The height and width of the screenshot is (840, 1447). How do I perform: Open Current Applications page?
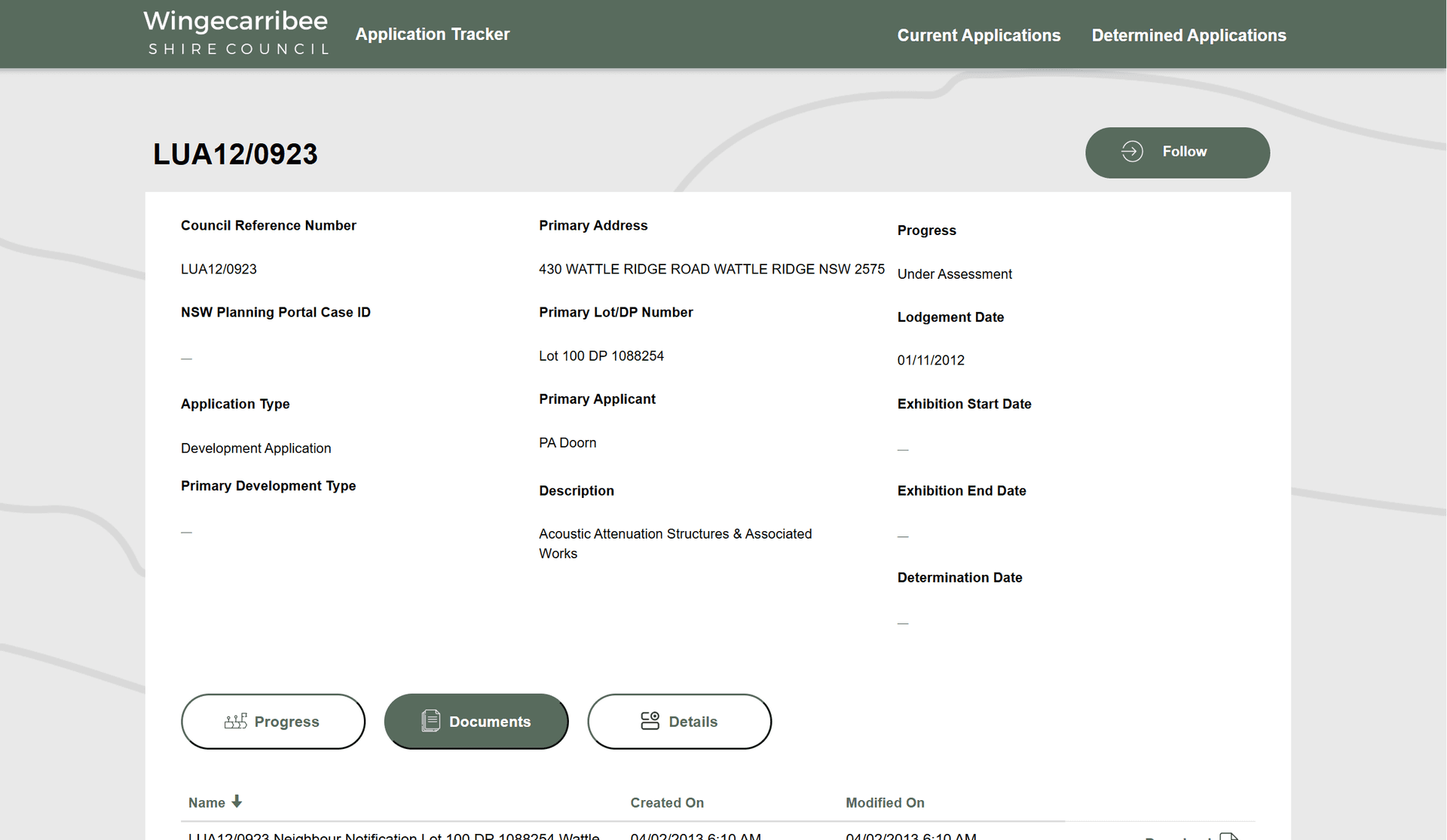(x=978, y=35)
